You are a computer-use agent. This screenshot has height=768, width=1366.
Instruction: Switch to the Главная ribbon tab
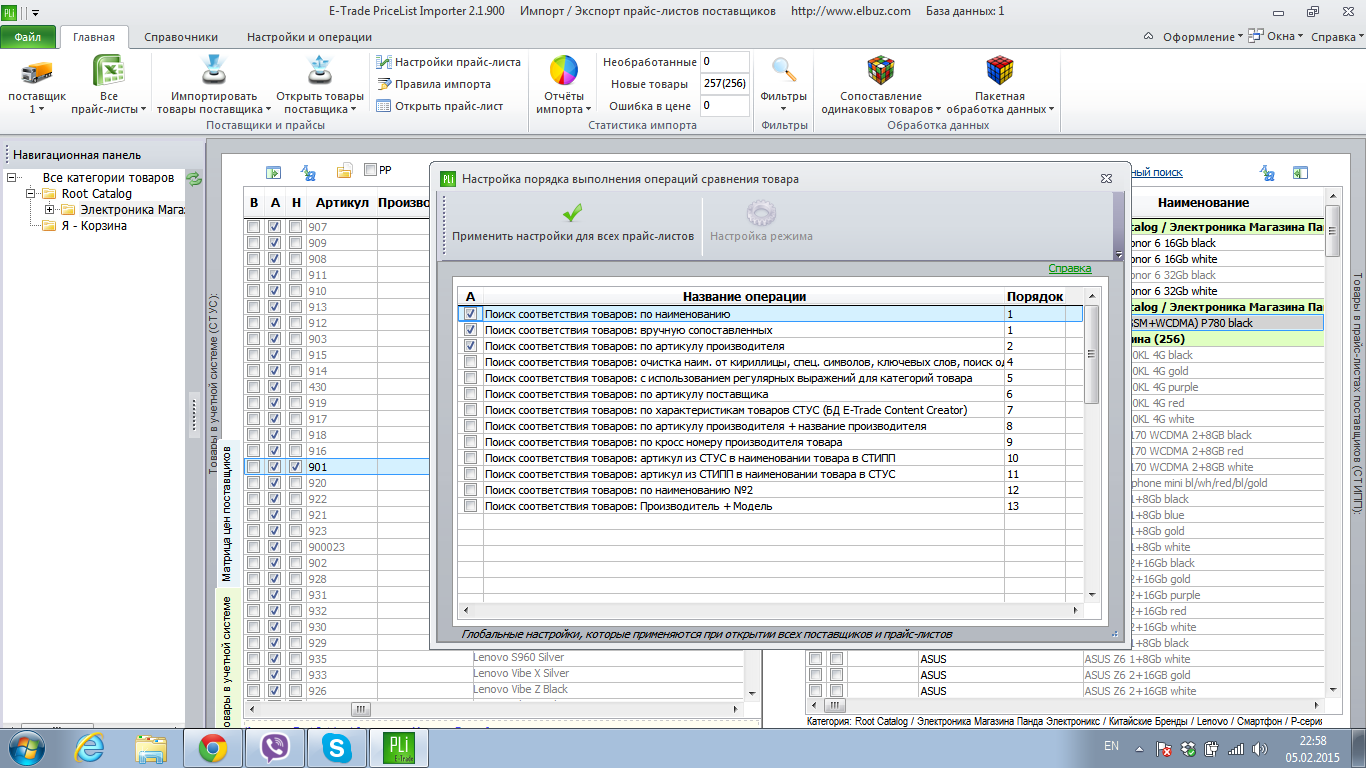pyautogui.click(x=94, y=38)
